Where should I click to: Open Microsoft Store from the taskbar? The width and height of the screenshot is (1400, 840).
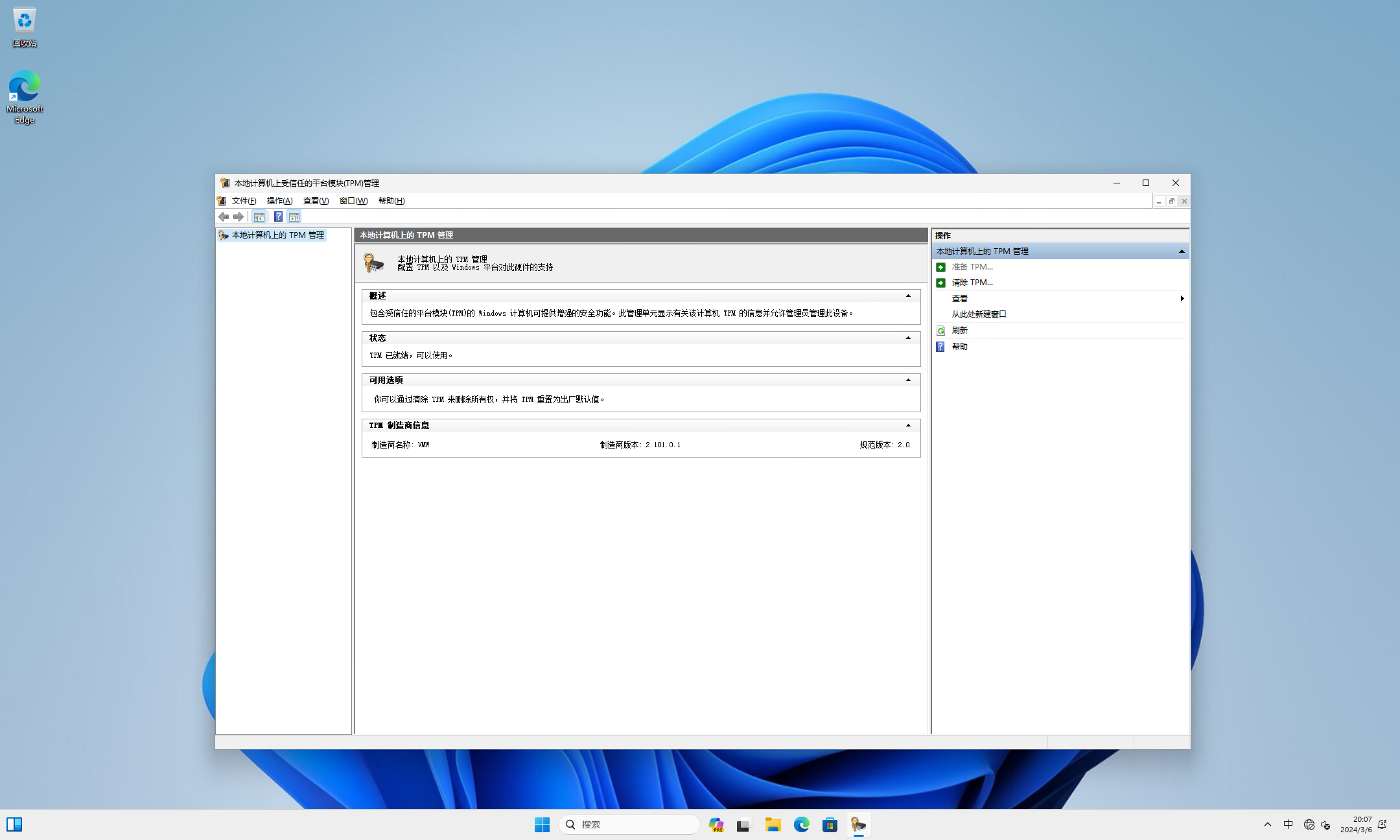(x=830, y=824)
